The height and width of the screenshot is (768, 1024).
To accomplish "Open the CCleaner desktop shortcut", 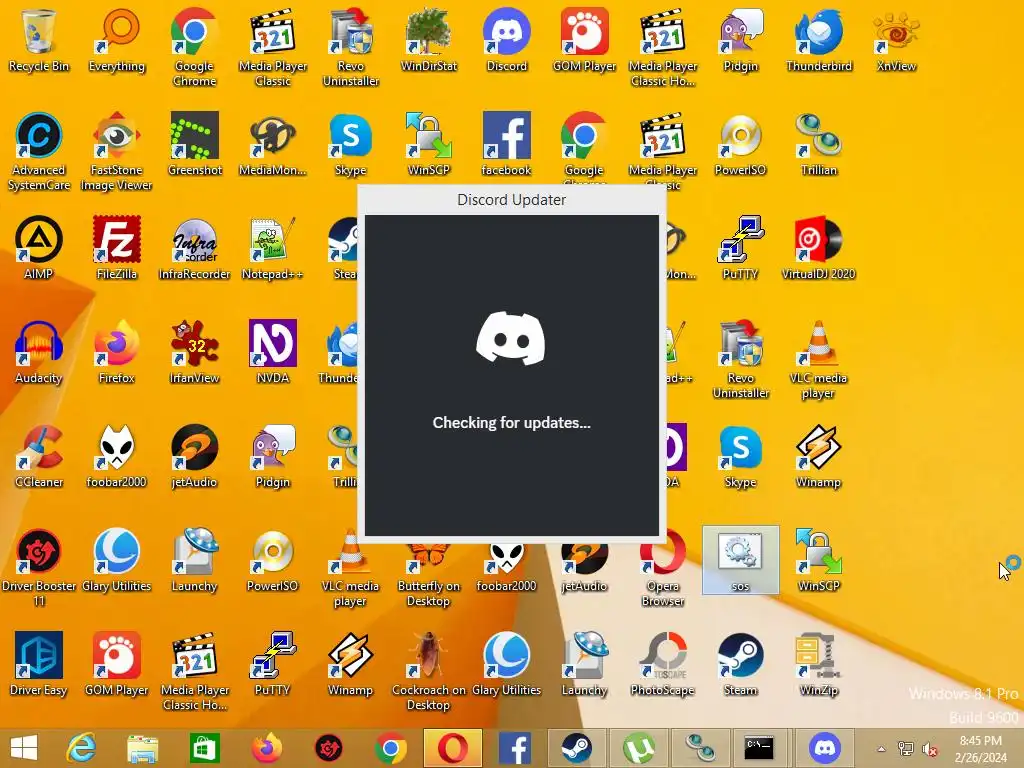I will coord(39,456).
